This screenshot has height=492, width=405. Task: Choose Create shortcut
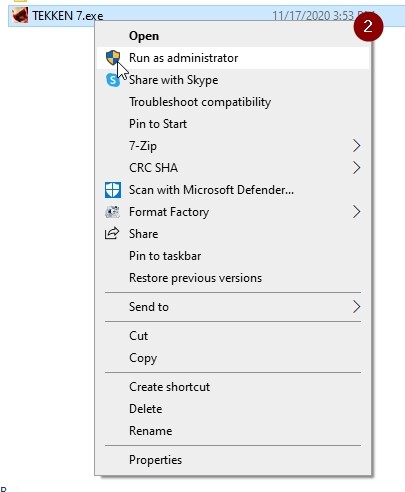[233, 387]
